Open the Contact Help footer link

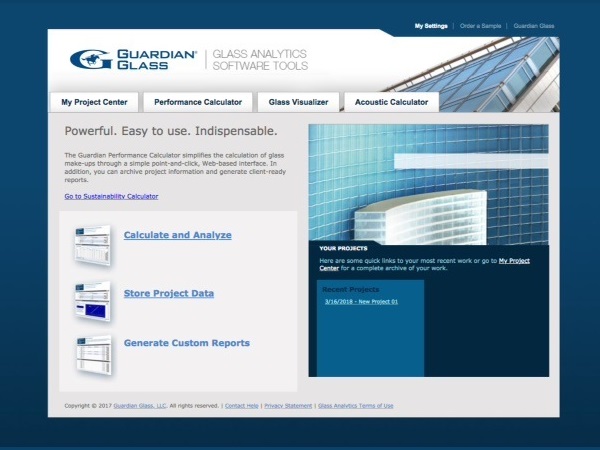pyautogui.click(x=241, y=406)
